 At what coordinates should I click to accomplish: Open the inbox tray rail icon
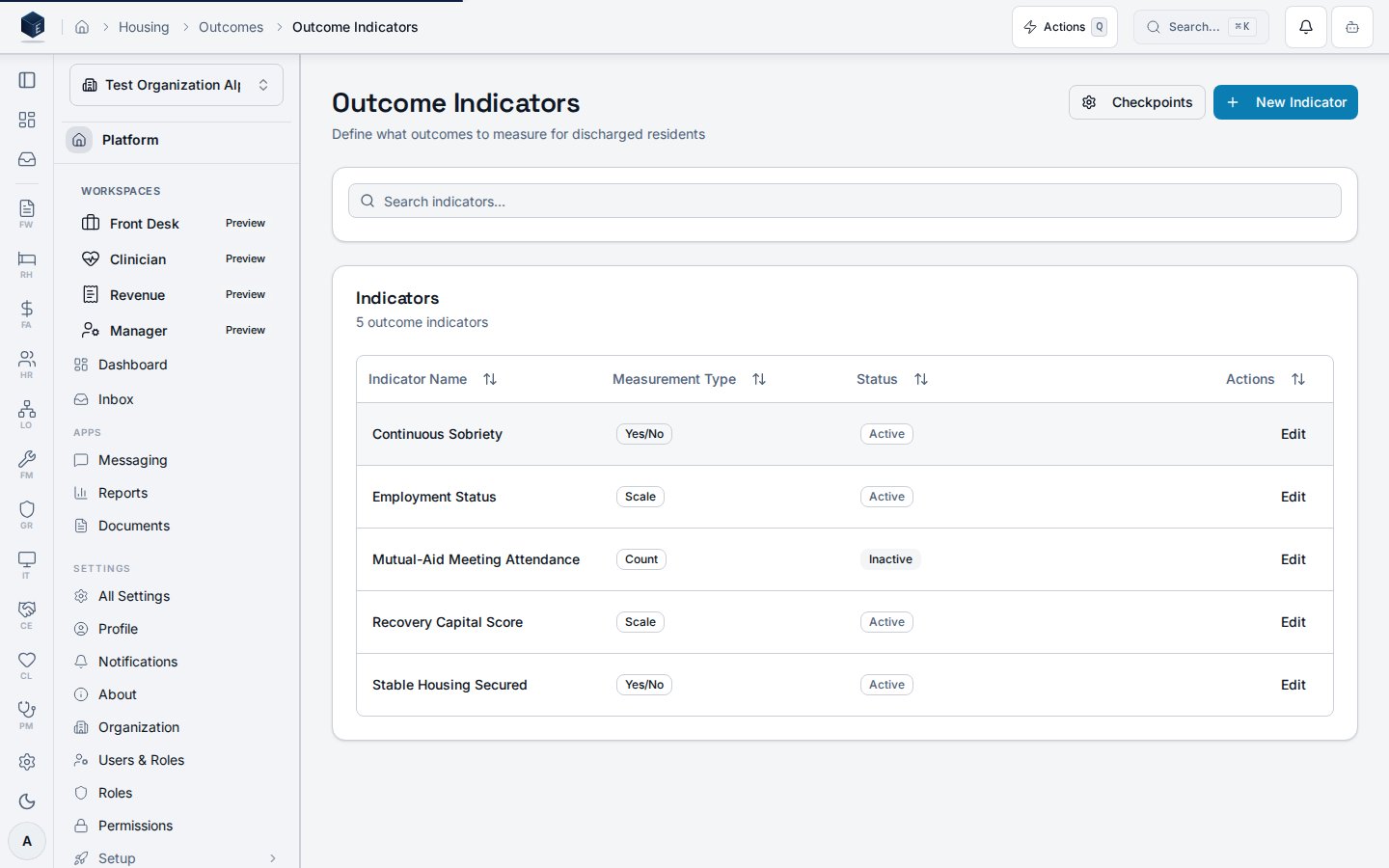[27, 159]
